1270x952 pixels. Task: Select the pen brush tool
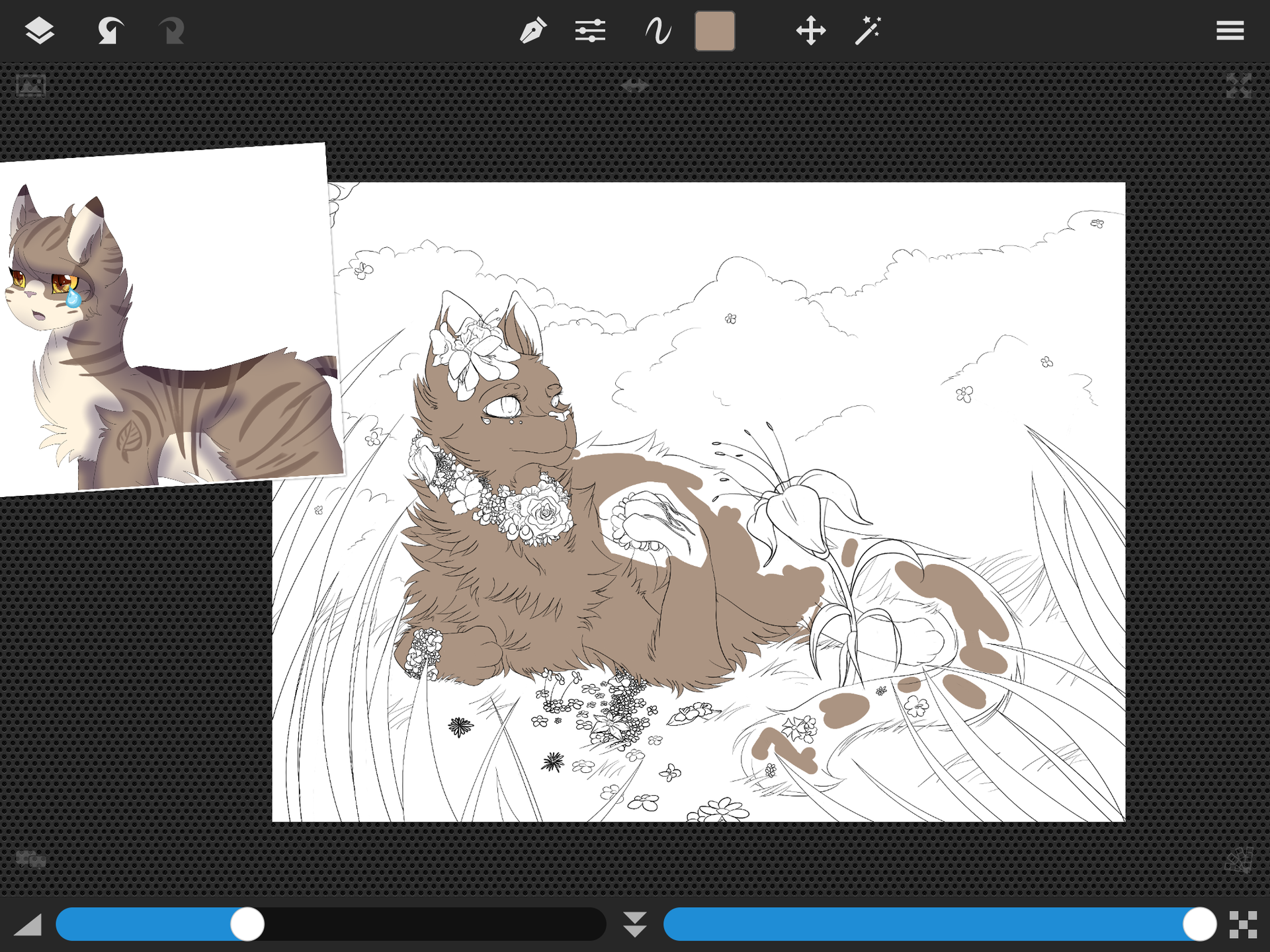coord(532,31)
